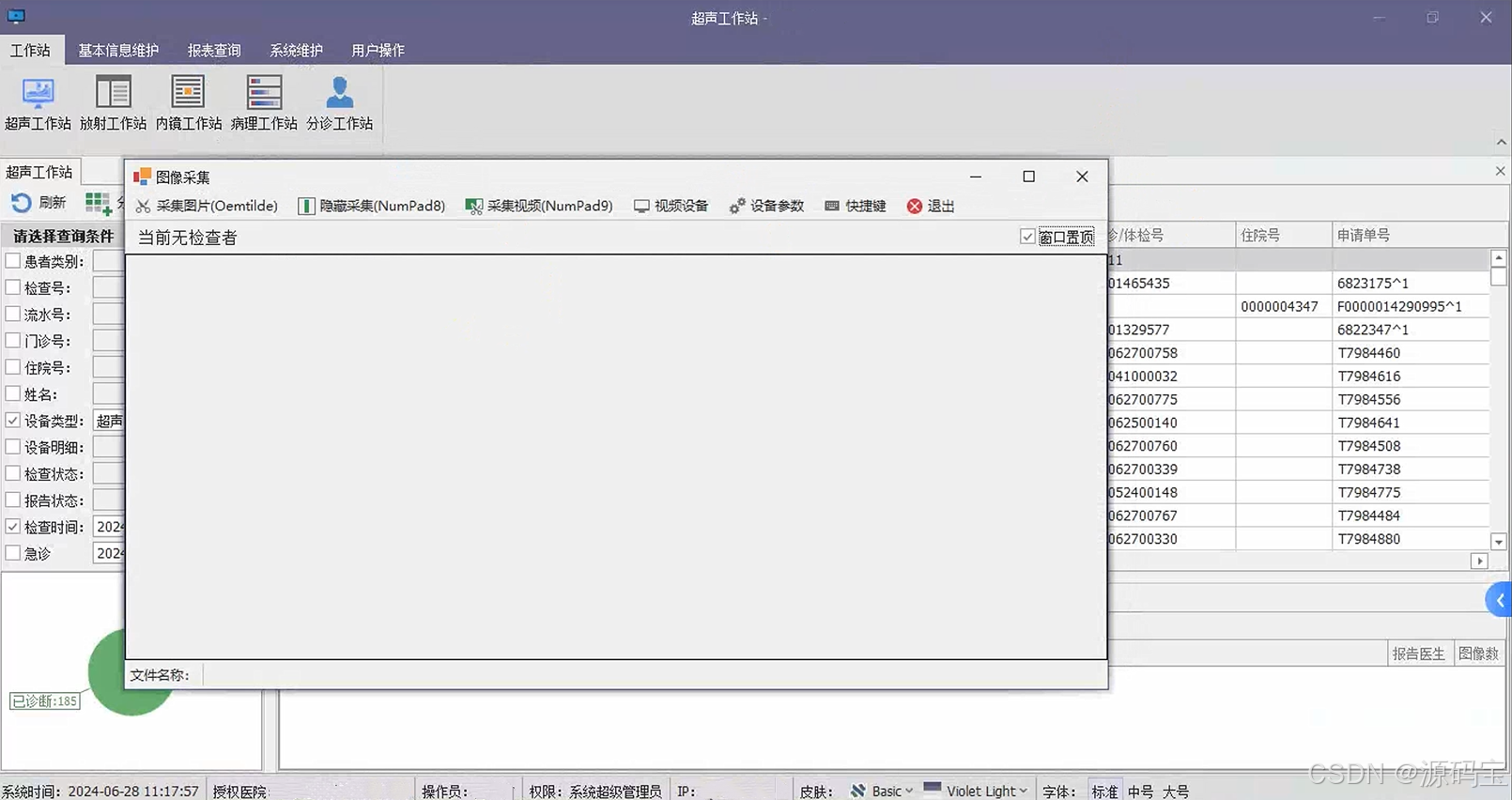The width and height of the screenshot is (1512, 800).
Task: Expand the blue side panel arrow
Action: (1500, 600)
